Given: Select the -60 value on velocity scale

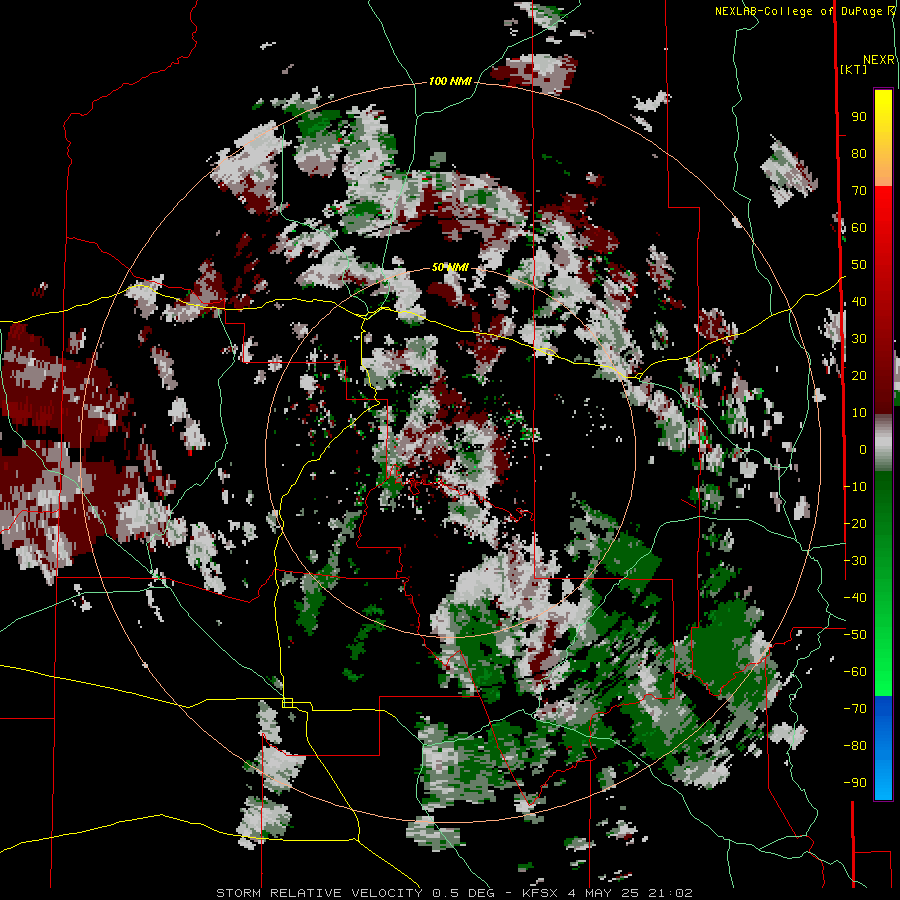Looking at the screenshot, I should point(855,672).
